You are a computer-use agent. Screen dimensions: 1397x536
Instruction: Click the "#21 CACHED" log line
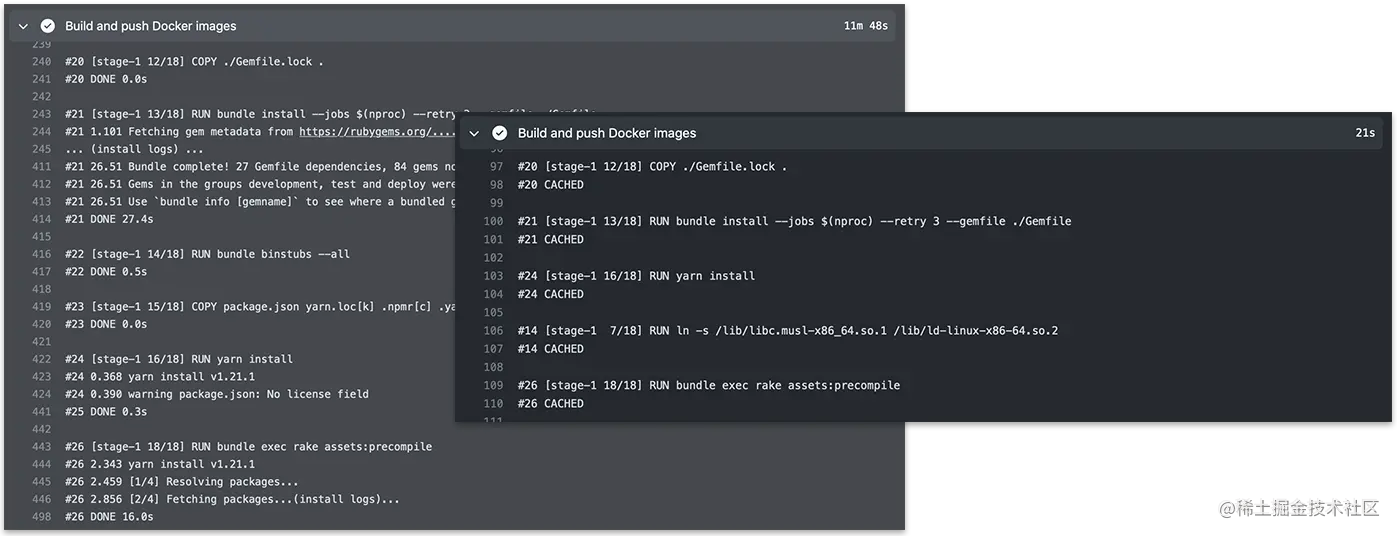[551, 240]
